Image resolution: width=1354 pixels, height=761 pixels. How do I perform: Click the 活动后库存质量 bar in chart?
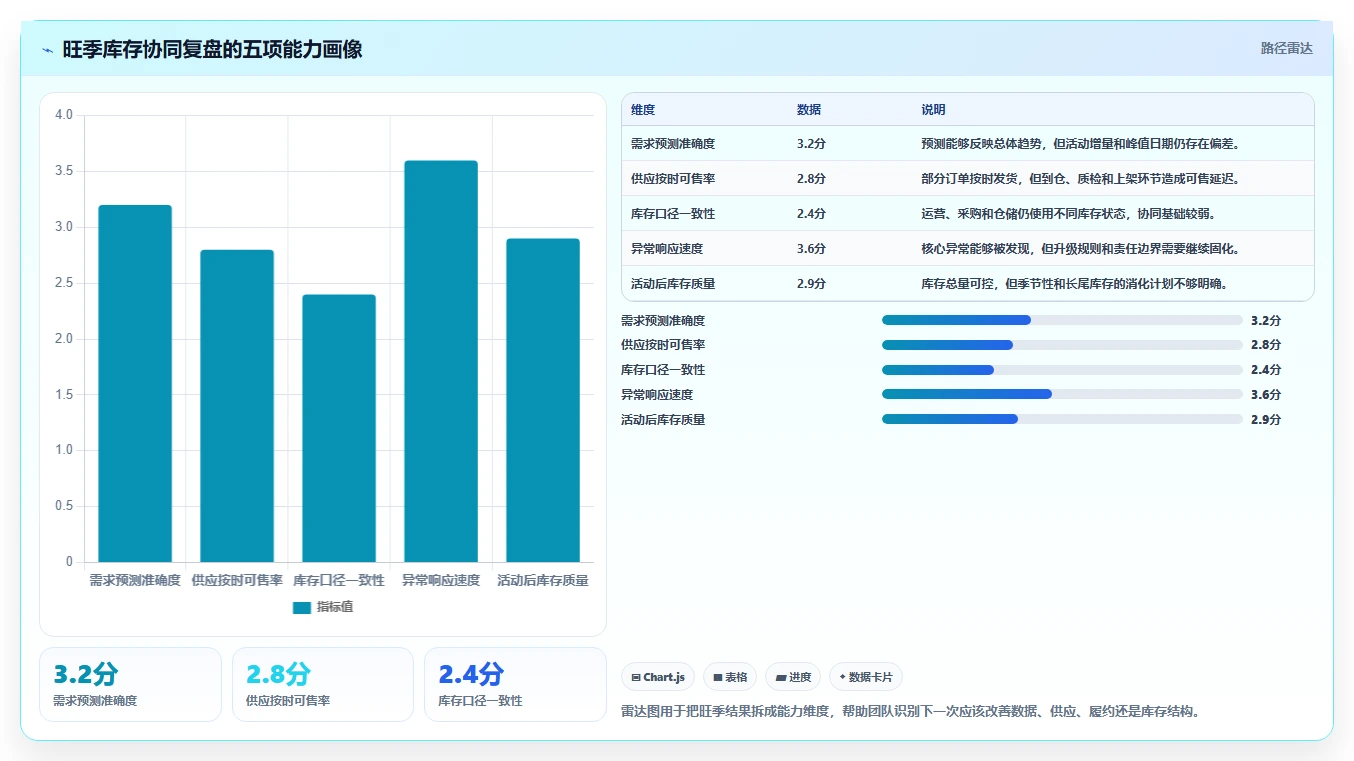click(x=543, y=400)
